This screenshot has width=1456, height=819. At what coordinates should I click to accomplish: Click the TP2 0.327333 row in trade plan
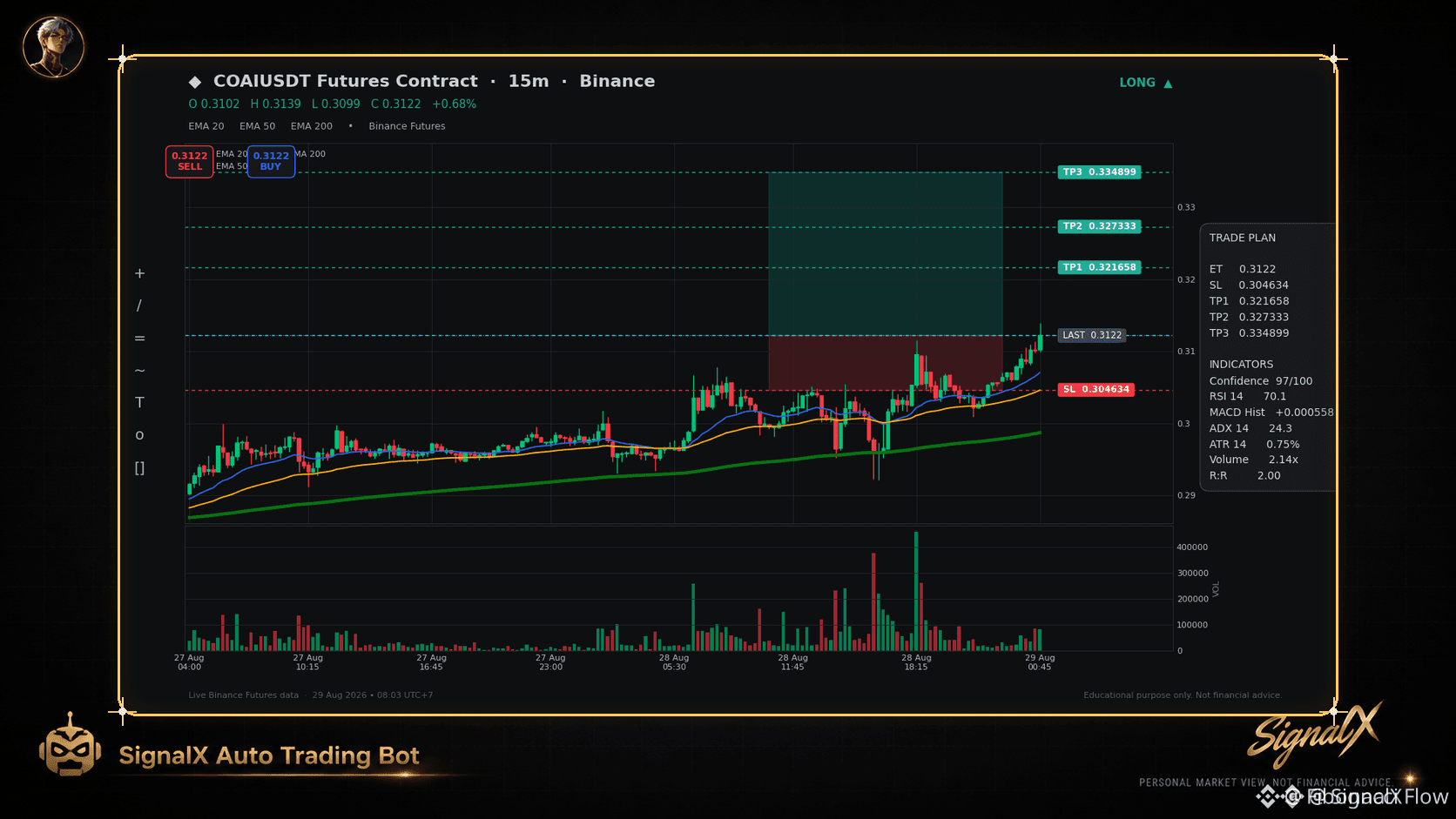pos(1249,317)
